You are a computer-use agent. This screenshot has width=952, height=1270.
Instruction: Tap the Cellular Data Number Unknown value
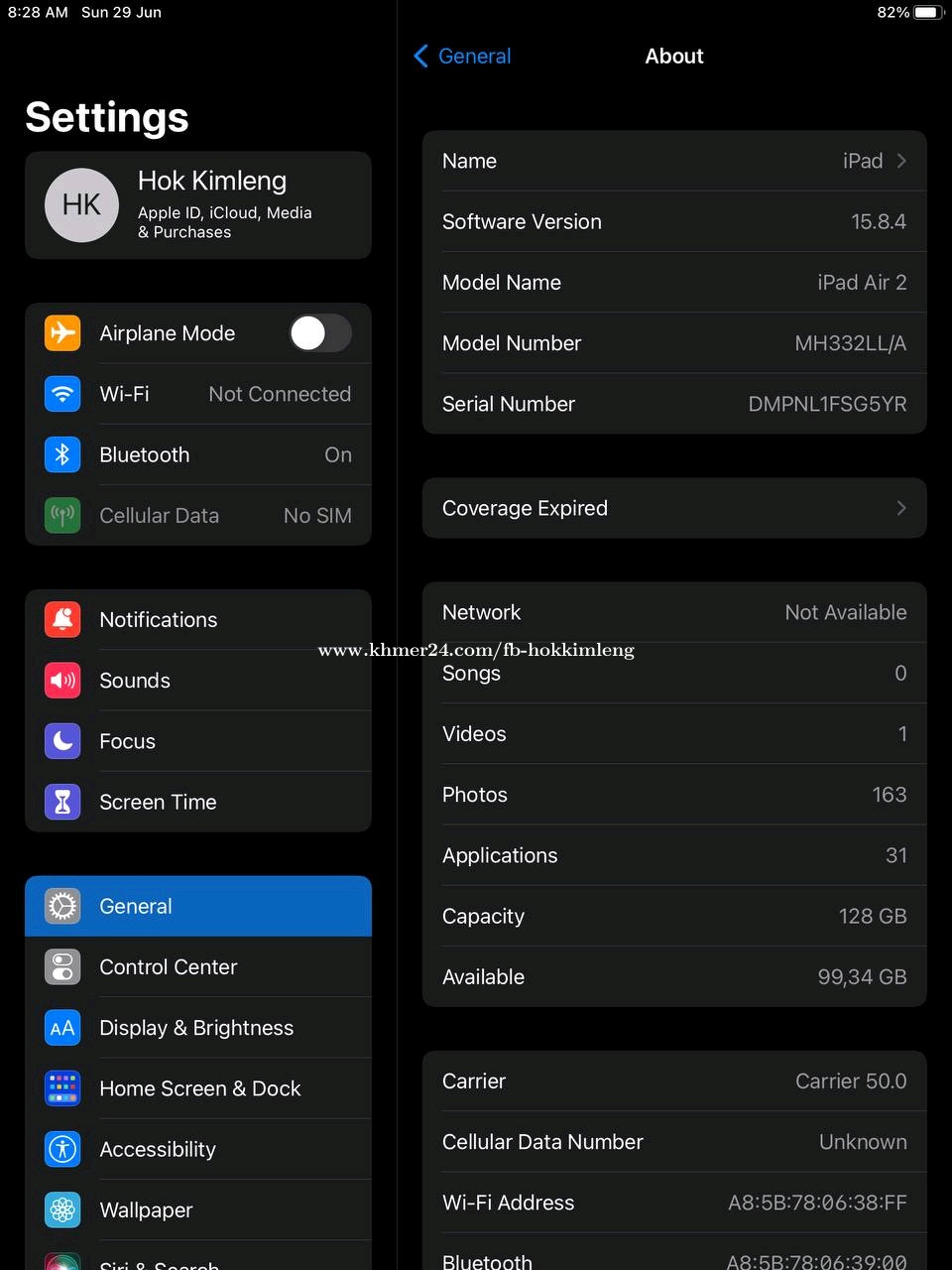pos(863,1142)
